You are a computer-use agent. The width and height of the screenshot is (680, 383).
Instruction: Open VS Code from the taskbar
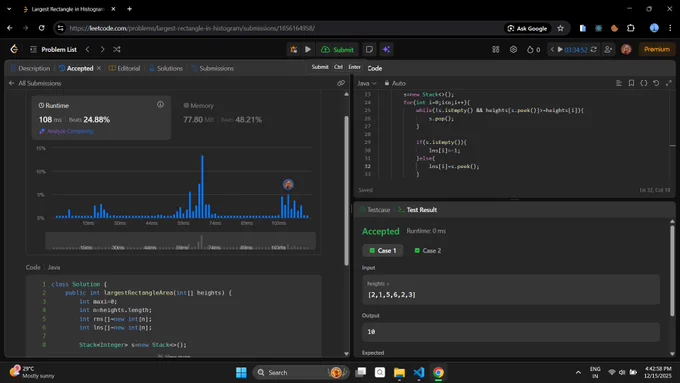point(418,372)
